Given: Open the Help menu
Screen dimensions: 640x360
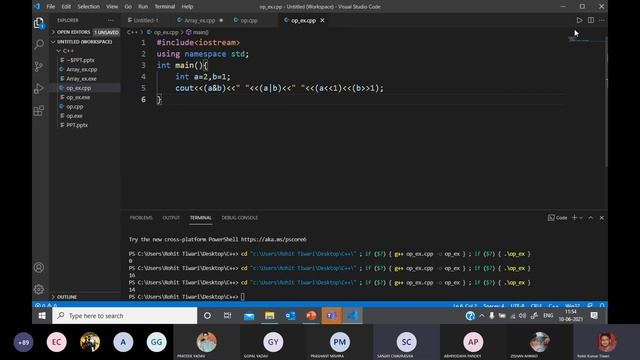Looking at the screenshot, I should (x=187, y=7).
